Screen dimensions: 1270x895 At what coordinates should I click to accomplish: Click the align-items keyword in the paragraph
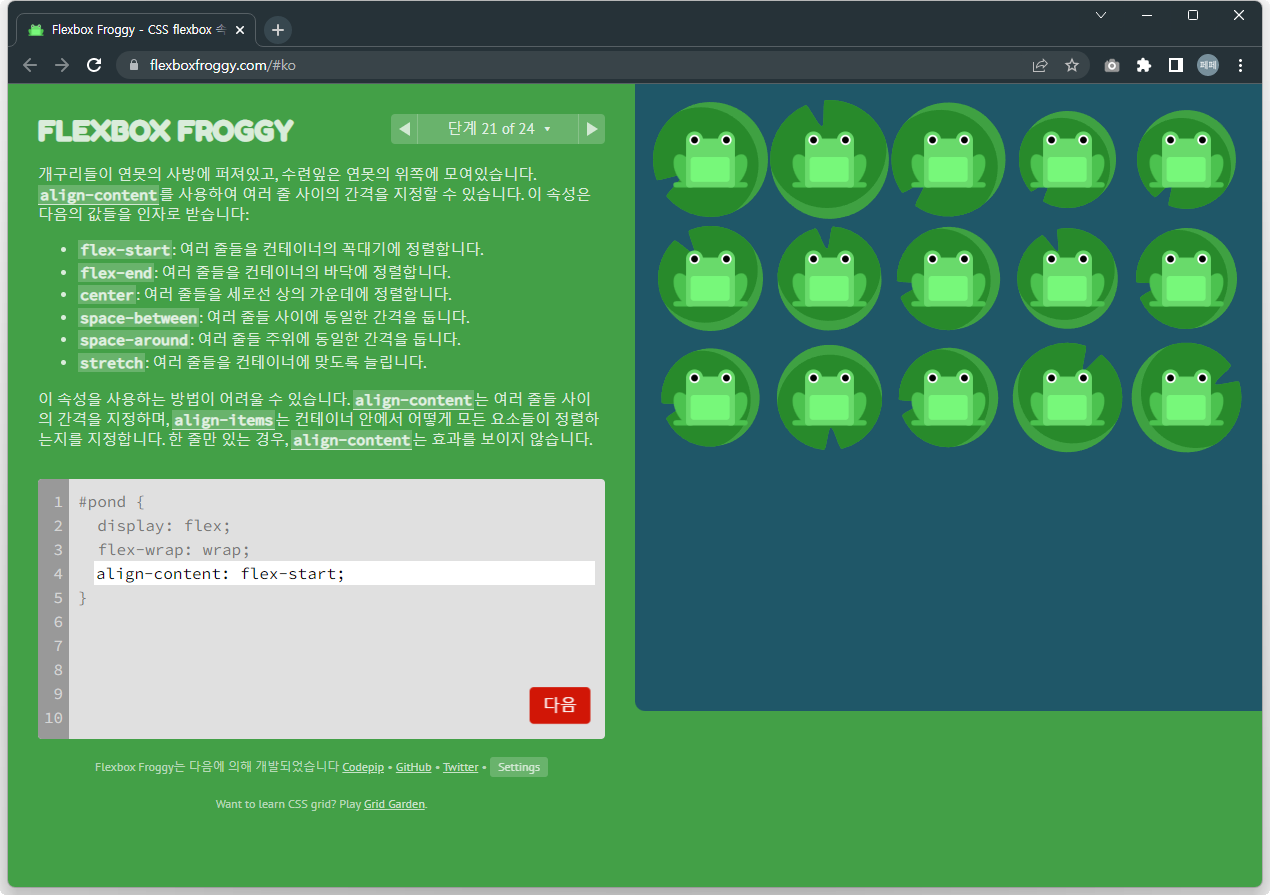coord(223,420)
